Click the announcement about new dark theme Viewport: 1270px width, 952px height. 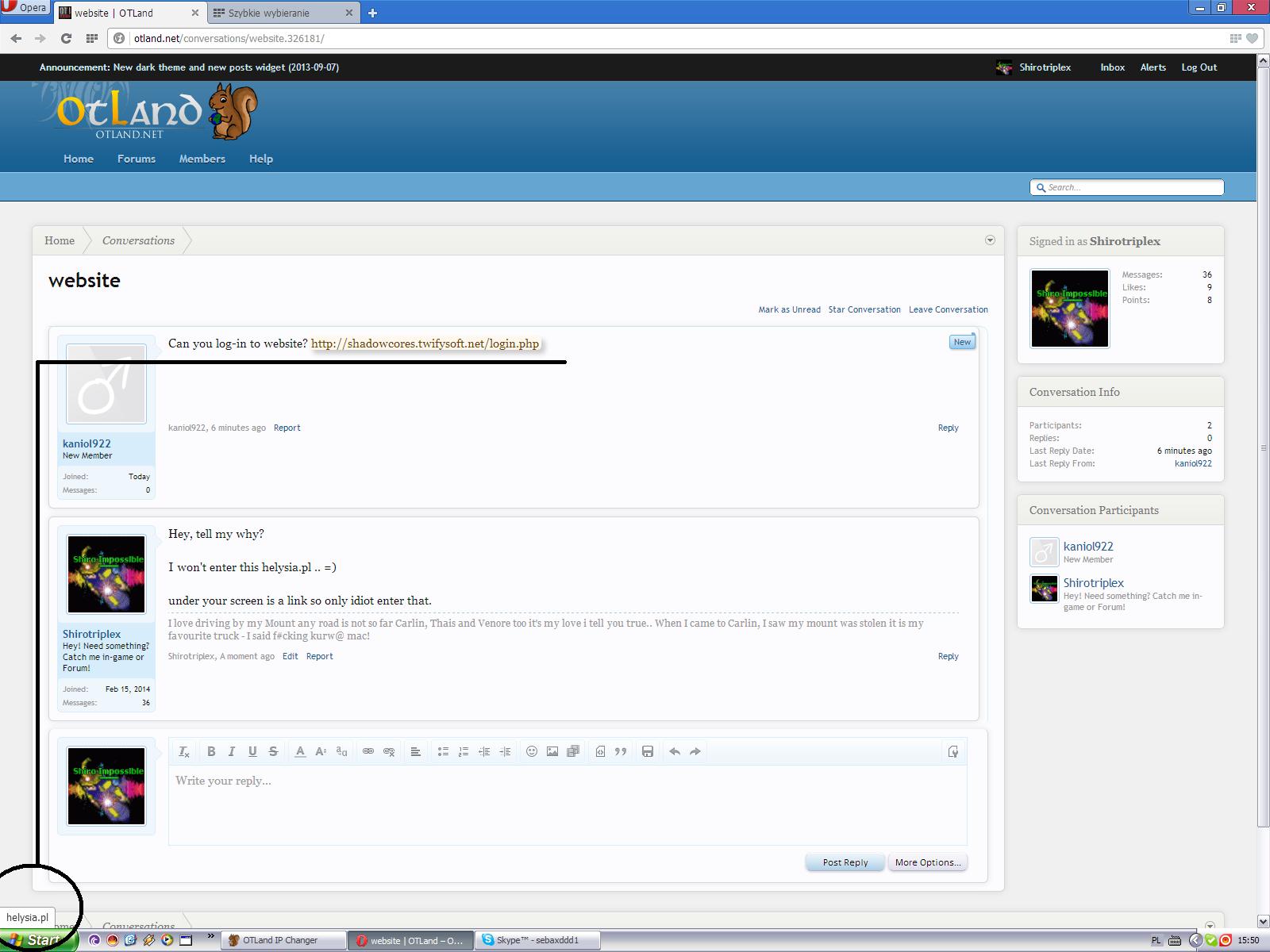(x=189, y=67)
